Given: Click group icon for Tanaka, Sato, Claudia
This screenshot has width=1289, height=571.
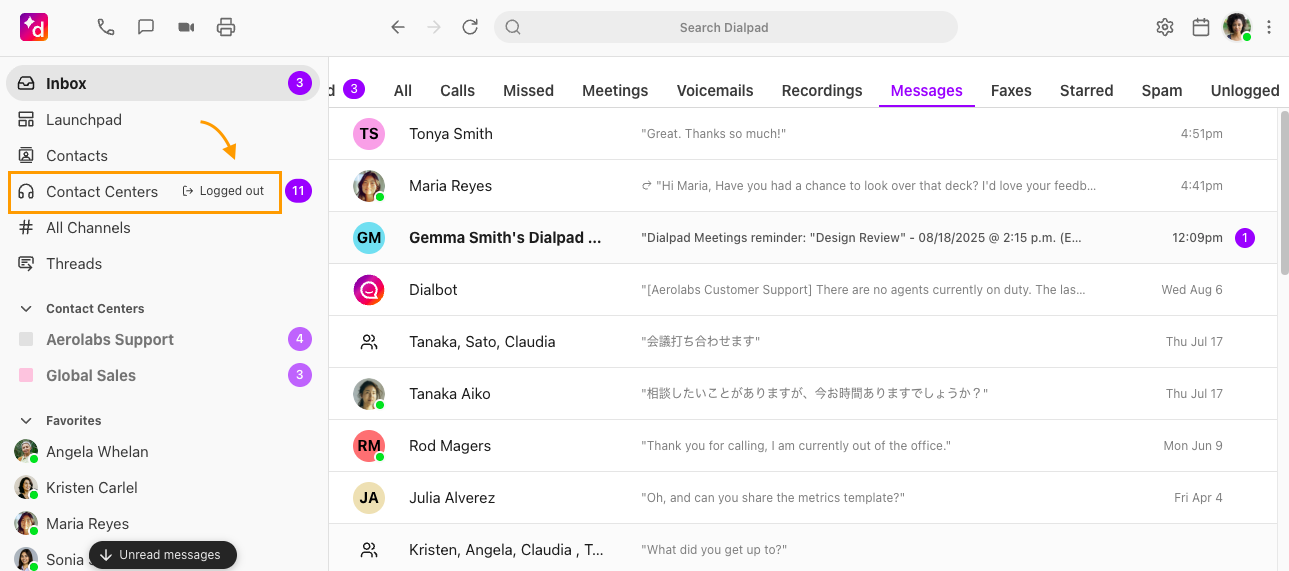Looking at the screenshot, I should [x=369, y=342].
